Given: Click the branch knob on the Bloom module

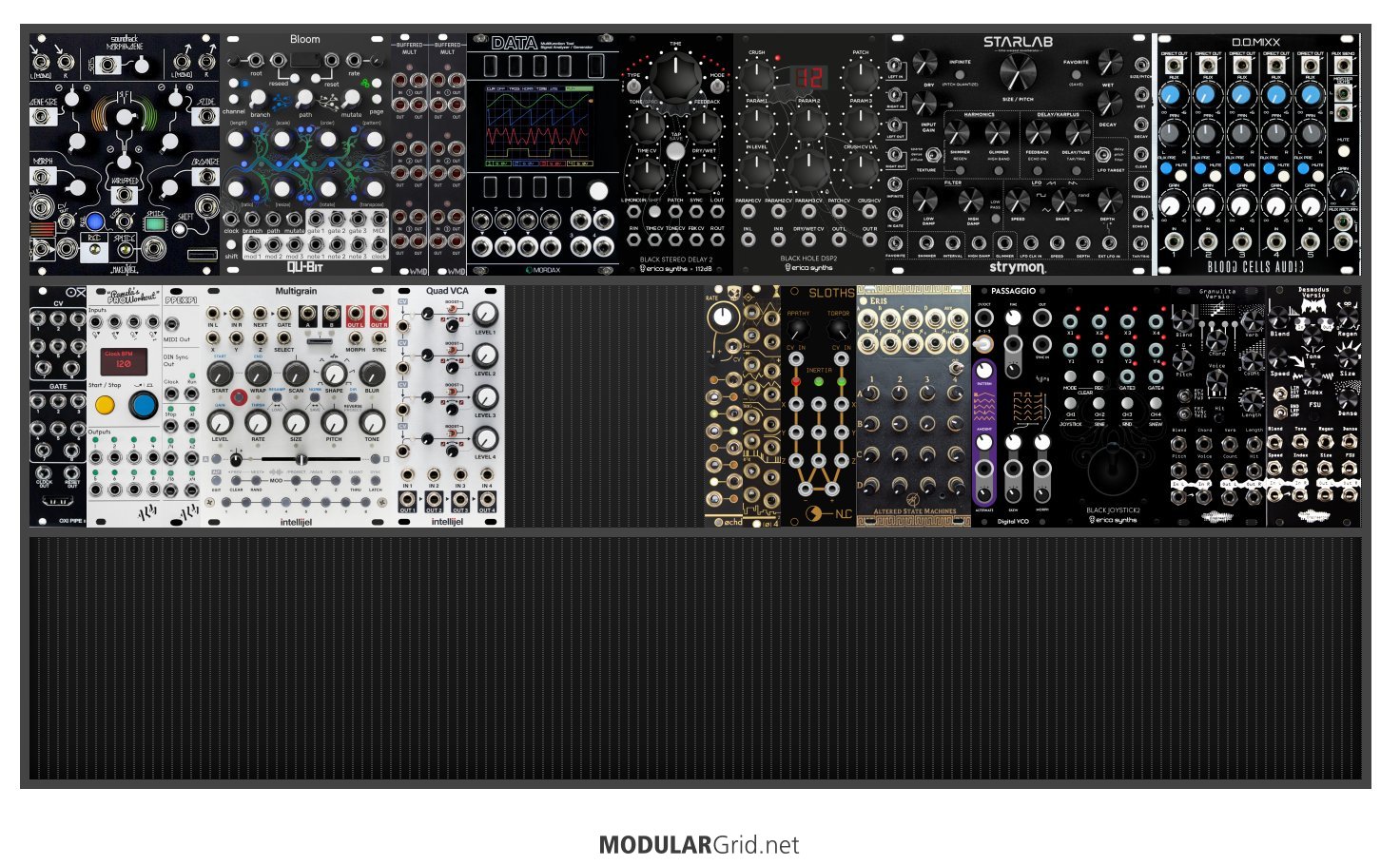Looking at the screenshot, I should pyautogui.click(x=258, y=98).
